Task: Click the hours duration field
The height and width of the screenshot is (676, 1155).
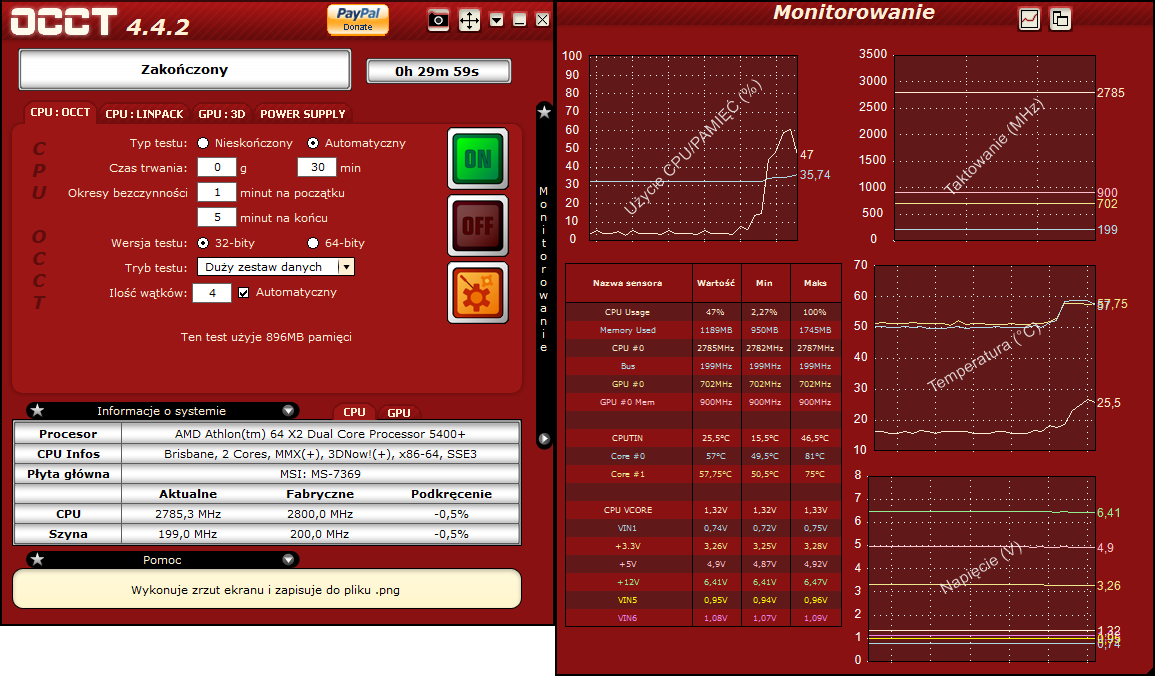Action: (217, 168)
